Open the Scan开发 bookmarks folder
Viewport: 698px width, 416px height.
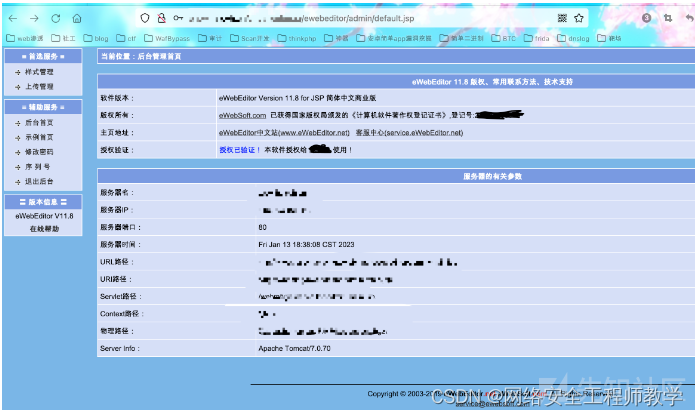[250, 38]
